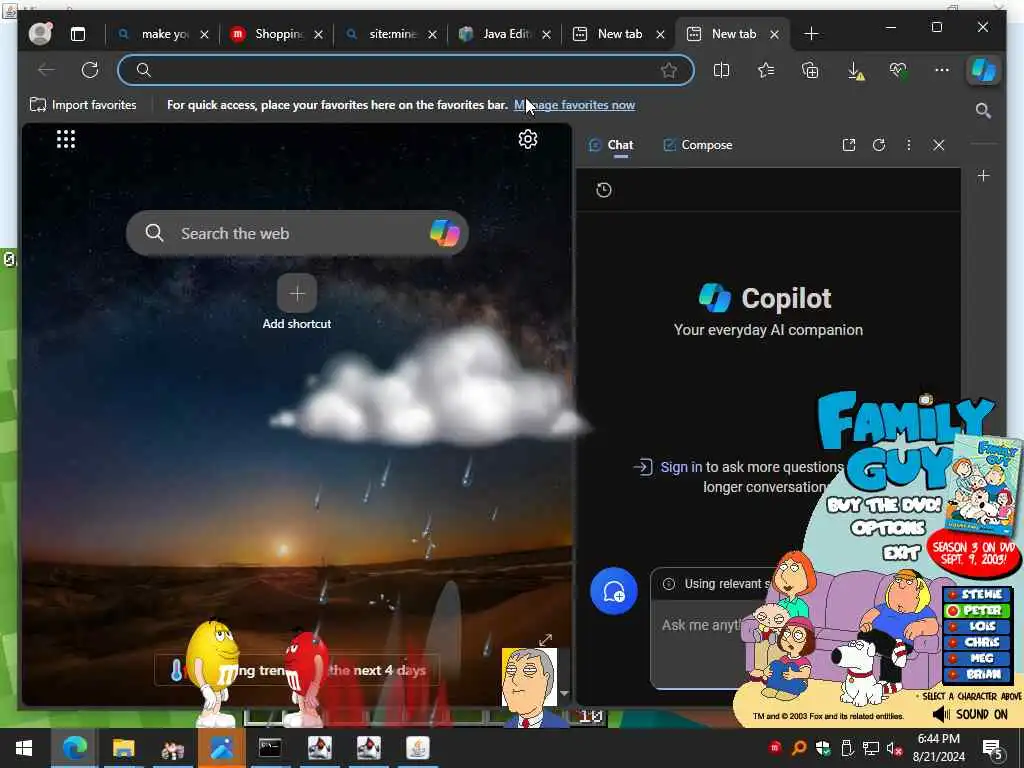Open the notification center icon
Screen dimensions: 1024x768
[992, 748]
